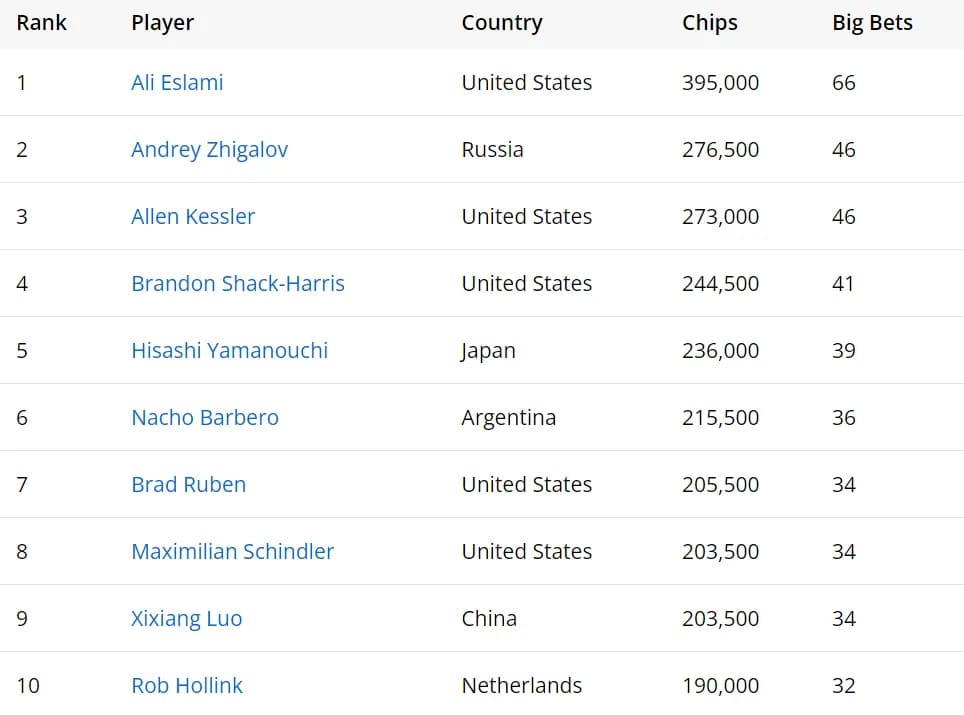Click the Country column header
This screenshot has height=715, width=964.
[502, 23]
